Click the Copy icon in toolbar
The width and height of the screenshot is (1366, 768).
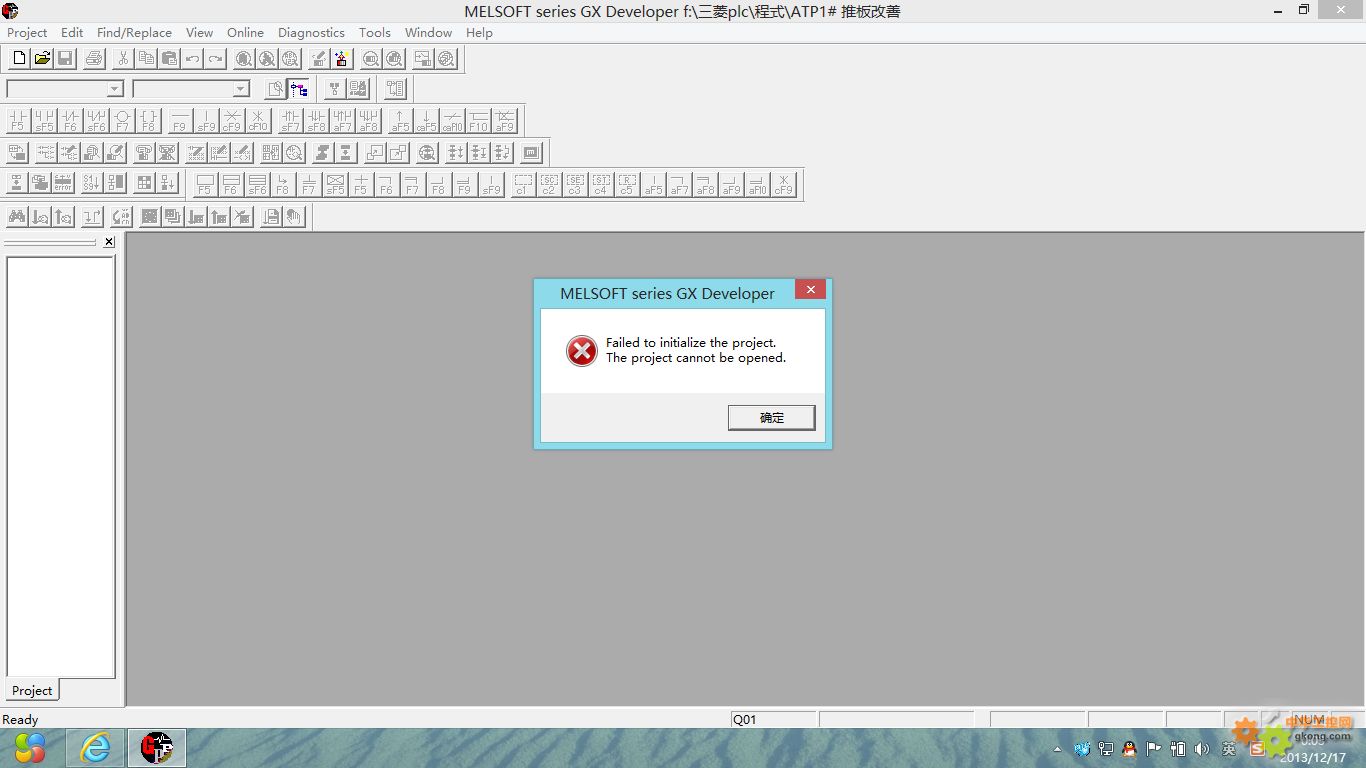pyautogui.click(x=146, y=59)
